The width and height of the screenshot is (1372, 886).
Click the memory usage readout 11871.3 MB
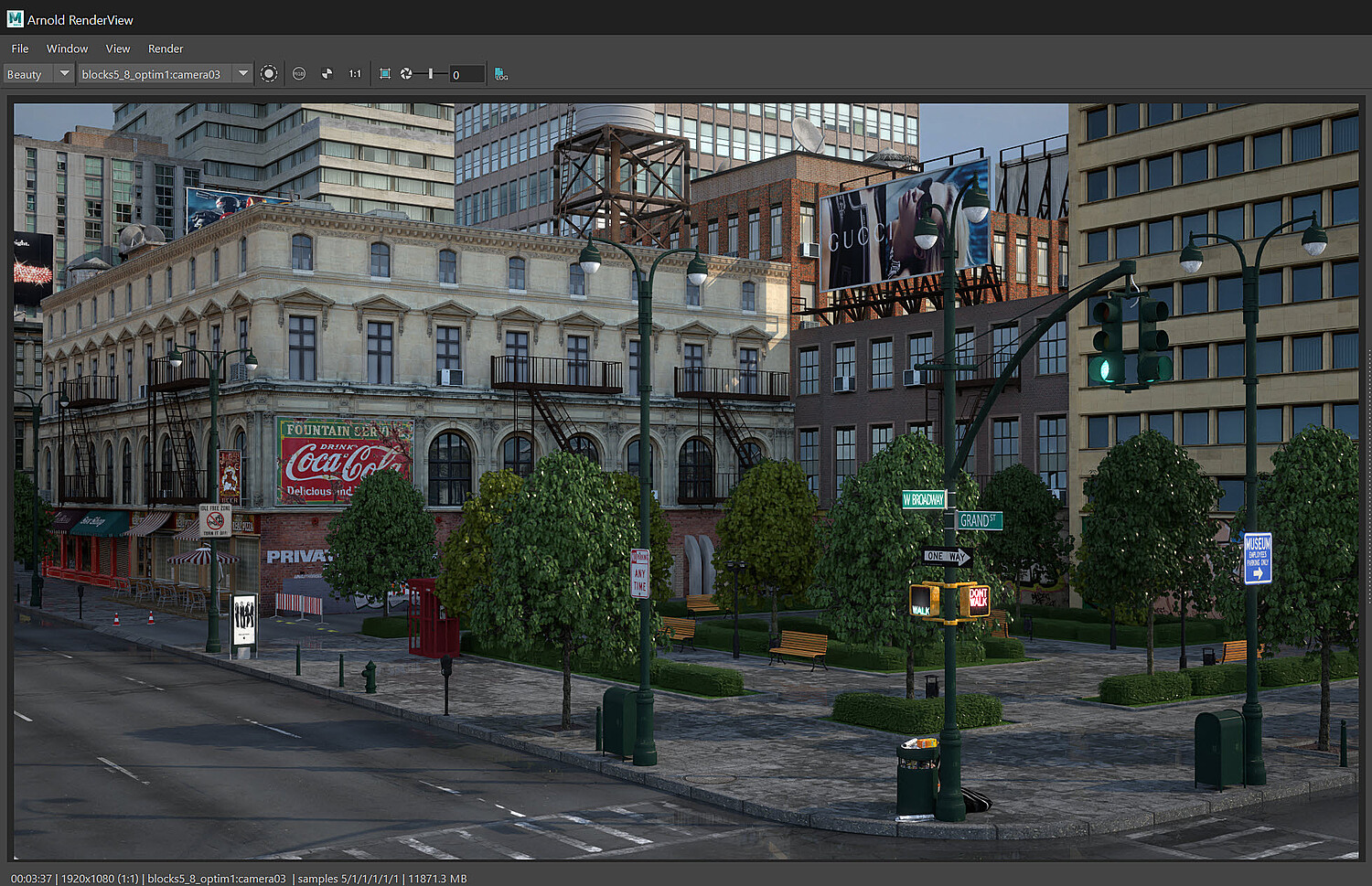437,879
